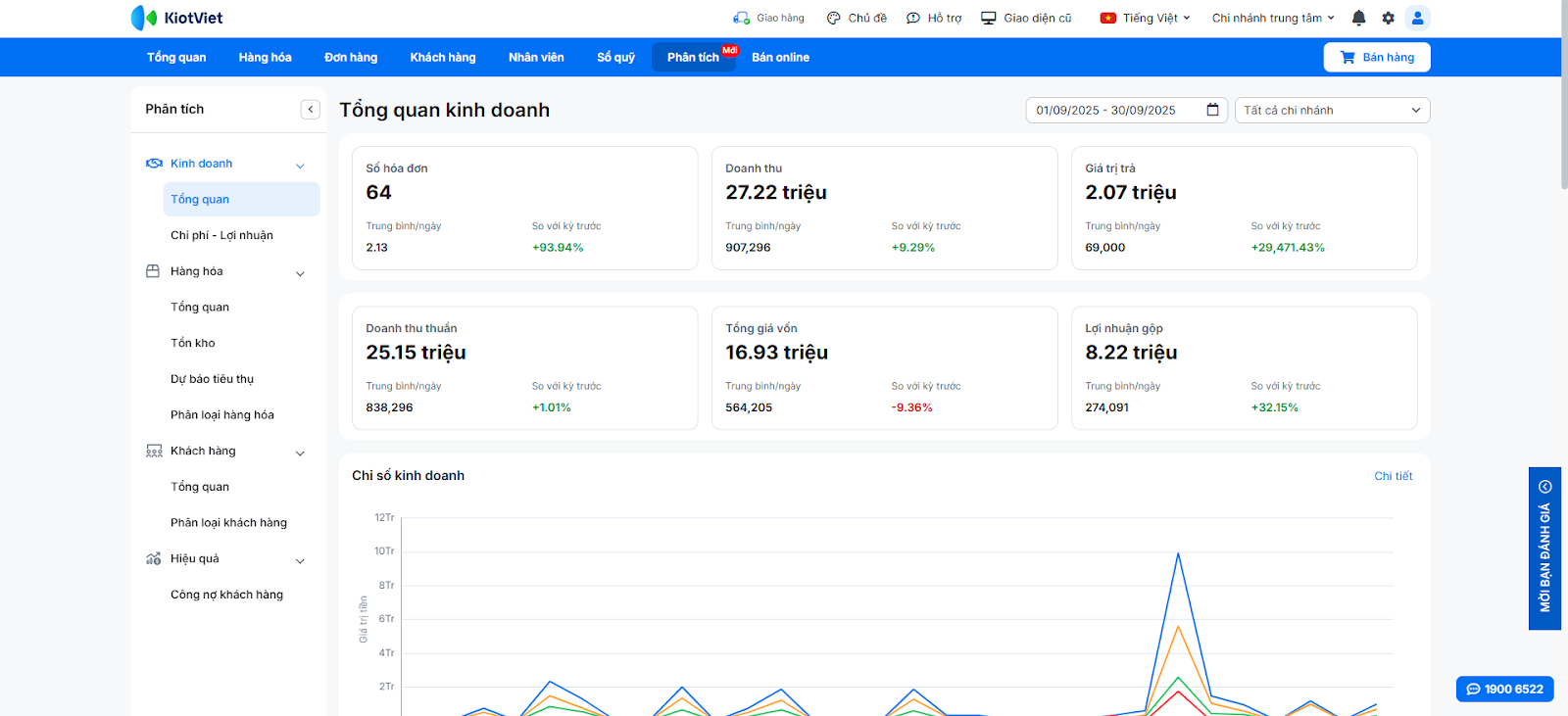This screenshot has width=1568, height=716.
Task: Click the KiotViet logo icon
Action: click(144, 18)
